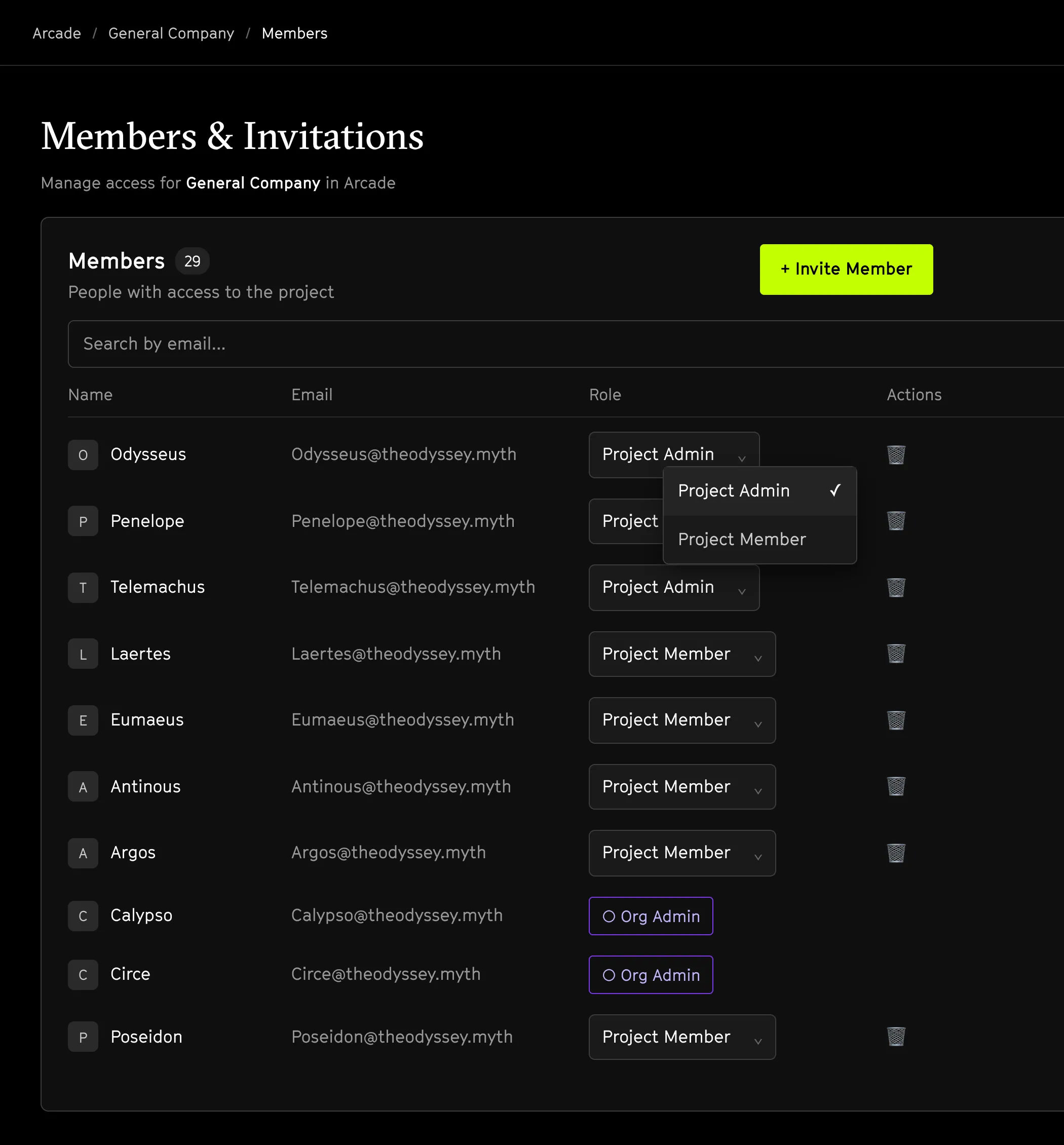Click Eumaeus@theodyssey.myth email
Viewport: 1064px width, 1145px height.
click(402, 720)
